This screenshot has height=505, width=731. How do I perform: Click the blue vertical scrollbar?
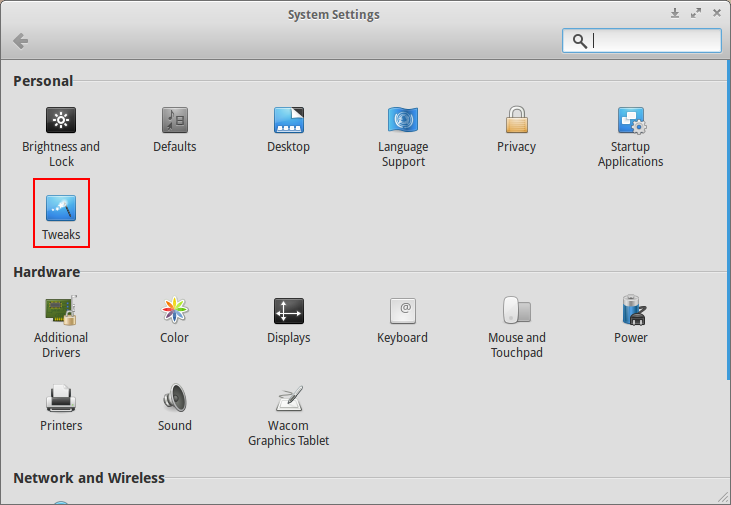729,219
